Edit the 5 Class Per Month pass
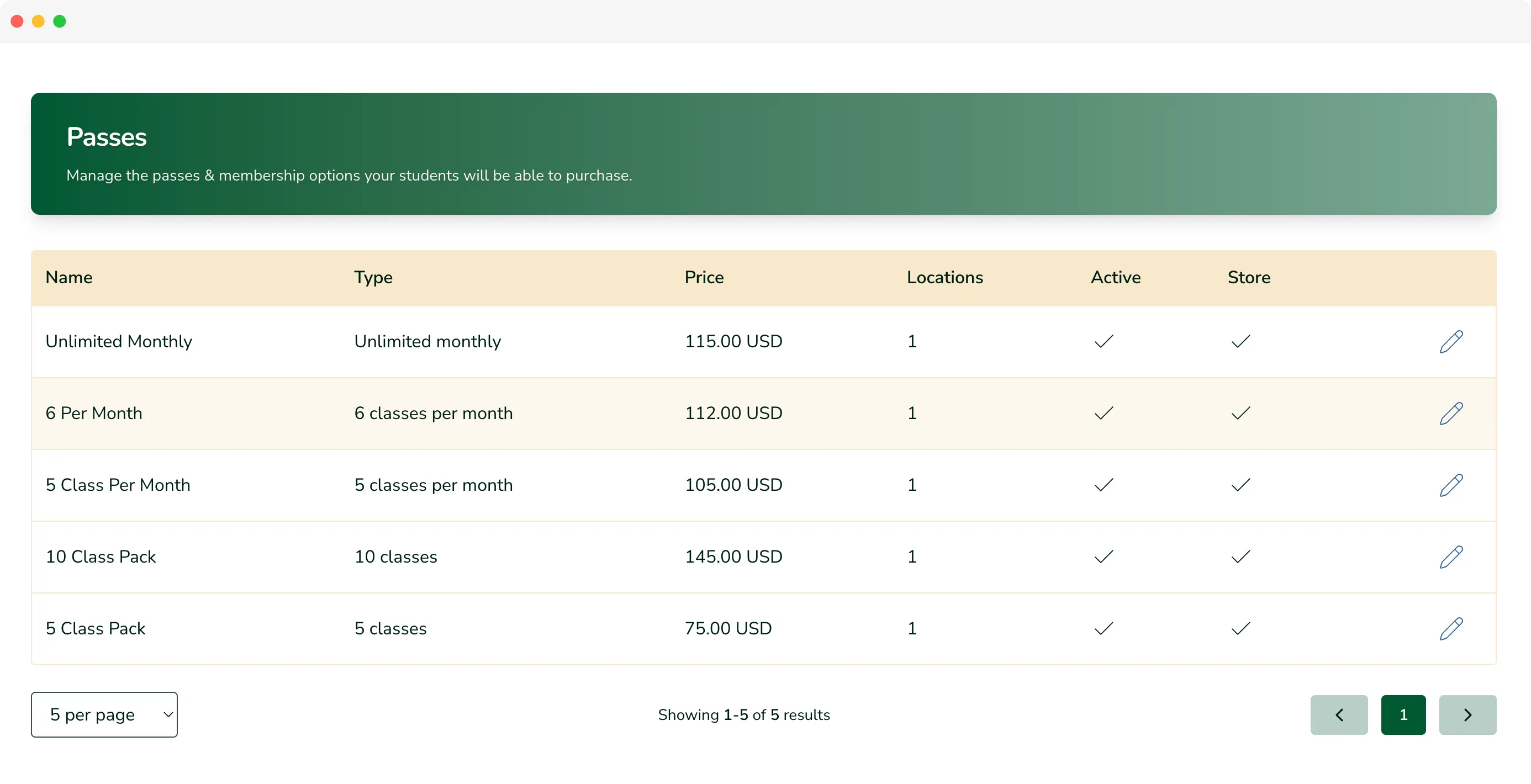 1452,485
